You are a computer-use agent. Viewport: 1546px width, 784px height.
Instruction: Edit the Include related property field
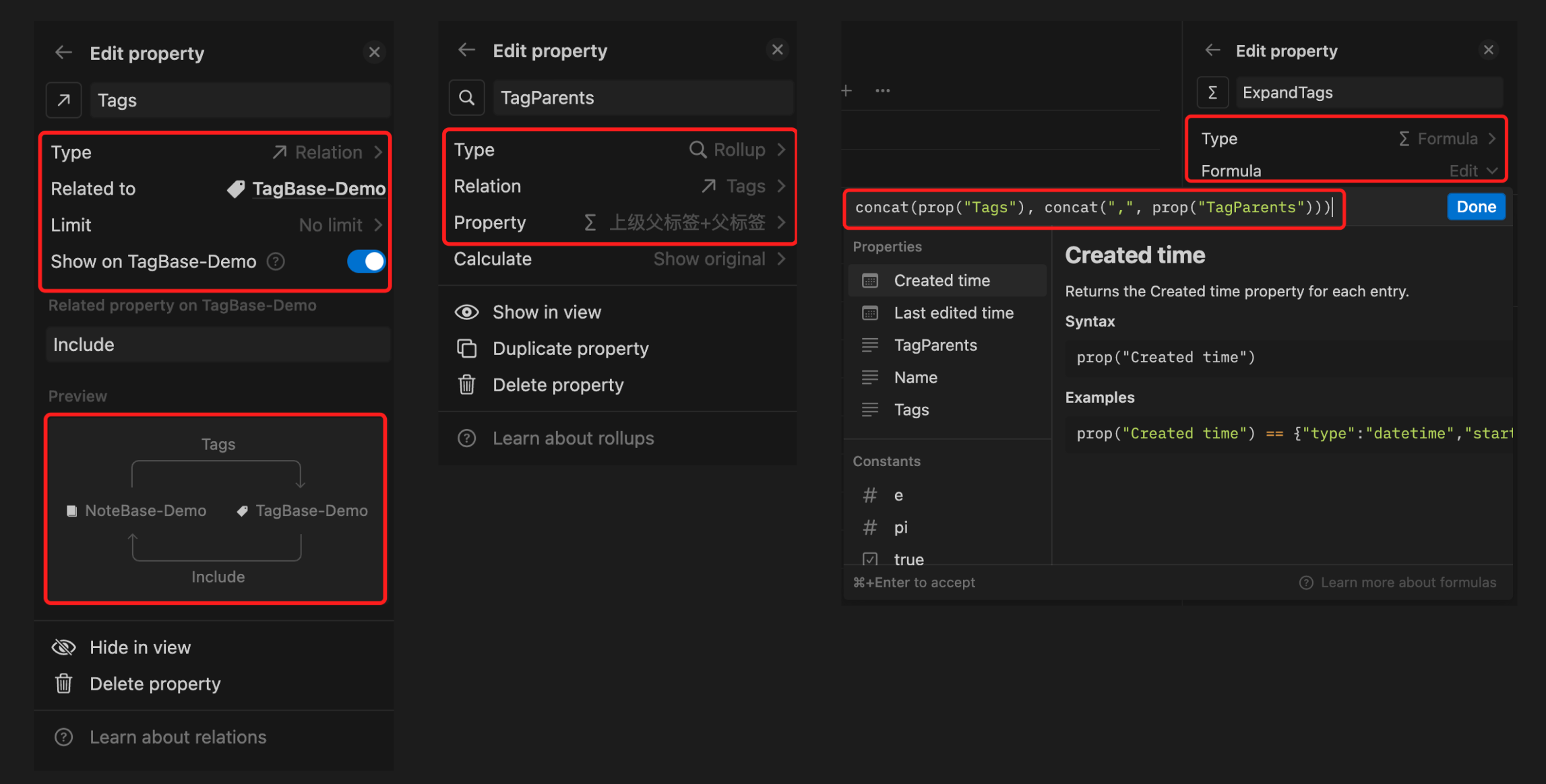[218, 345]
